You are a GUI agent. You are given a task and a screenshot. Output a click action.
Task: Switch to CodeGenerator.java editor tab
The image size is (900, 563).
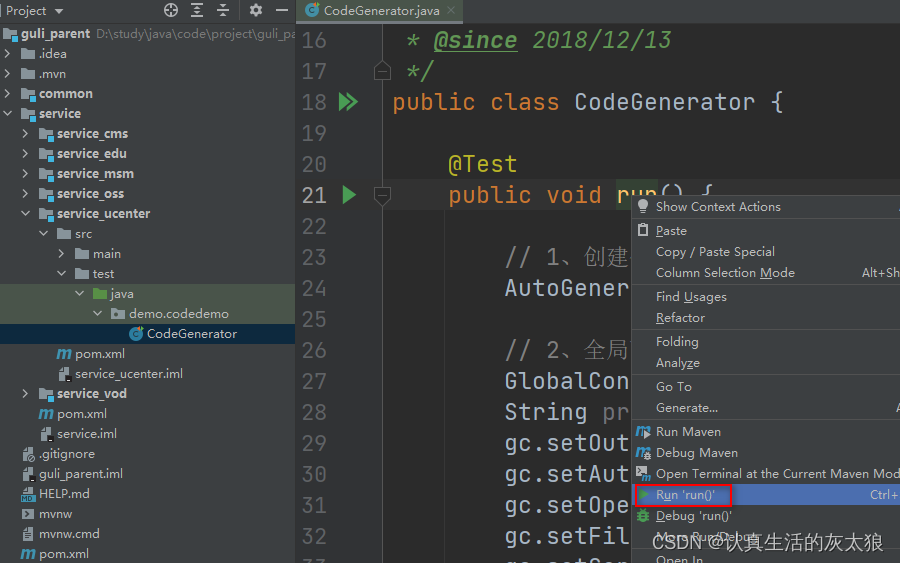[x=381, y=11]
